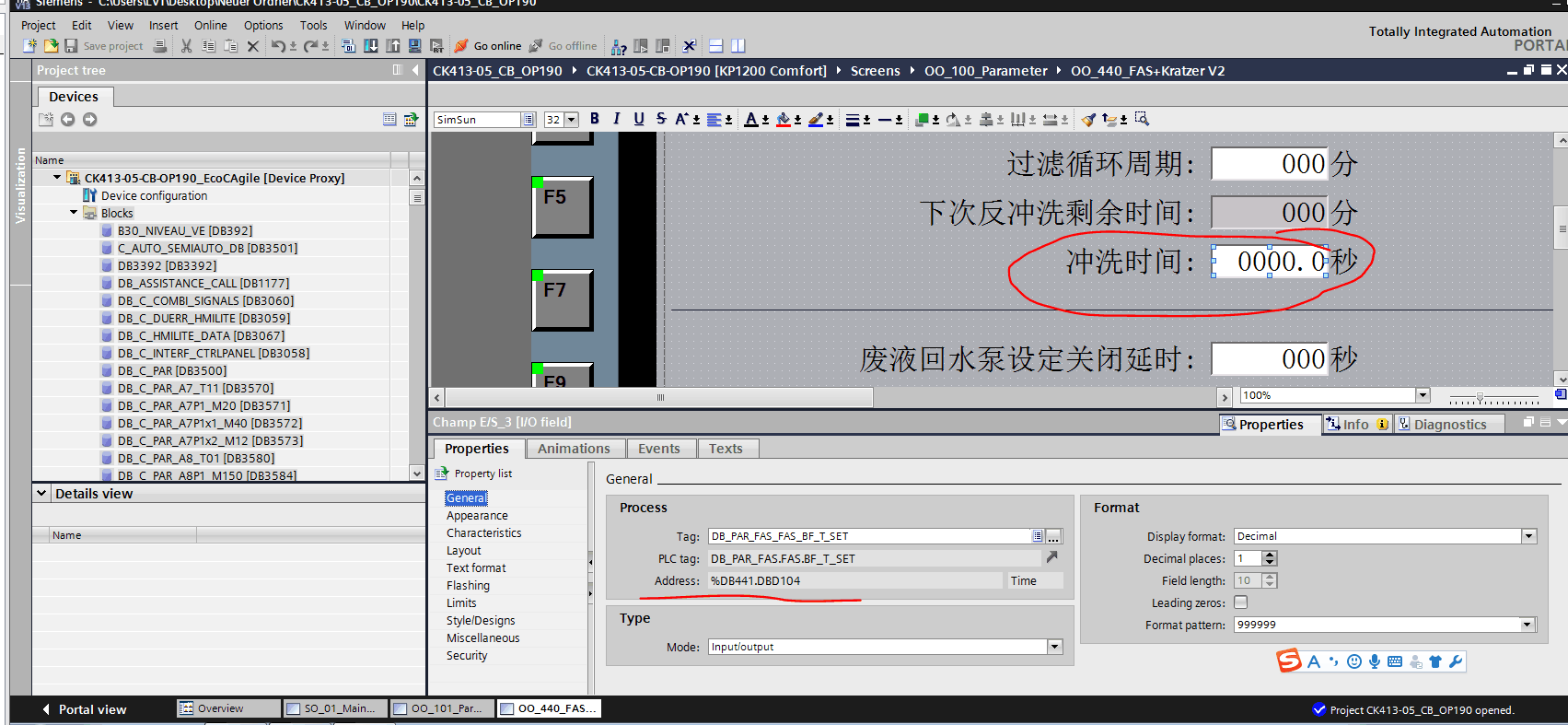This screenshot has height=725, width=1568.
Task: Click the Copy icon in the toolbar
Action: 209,46
